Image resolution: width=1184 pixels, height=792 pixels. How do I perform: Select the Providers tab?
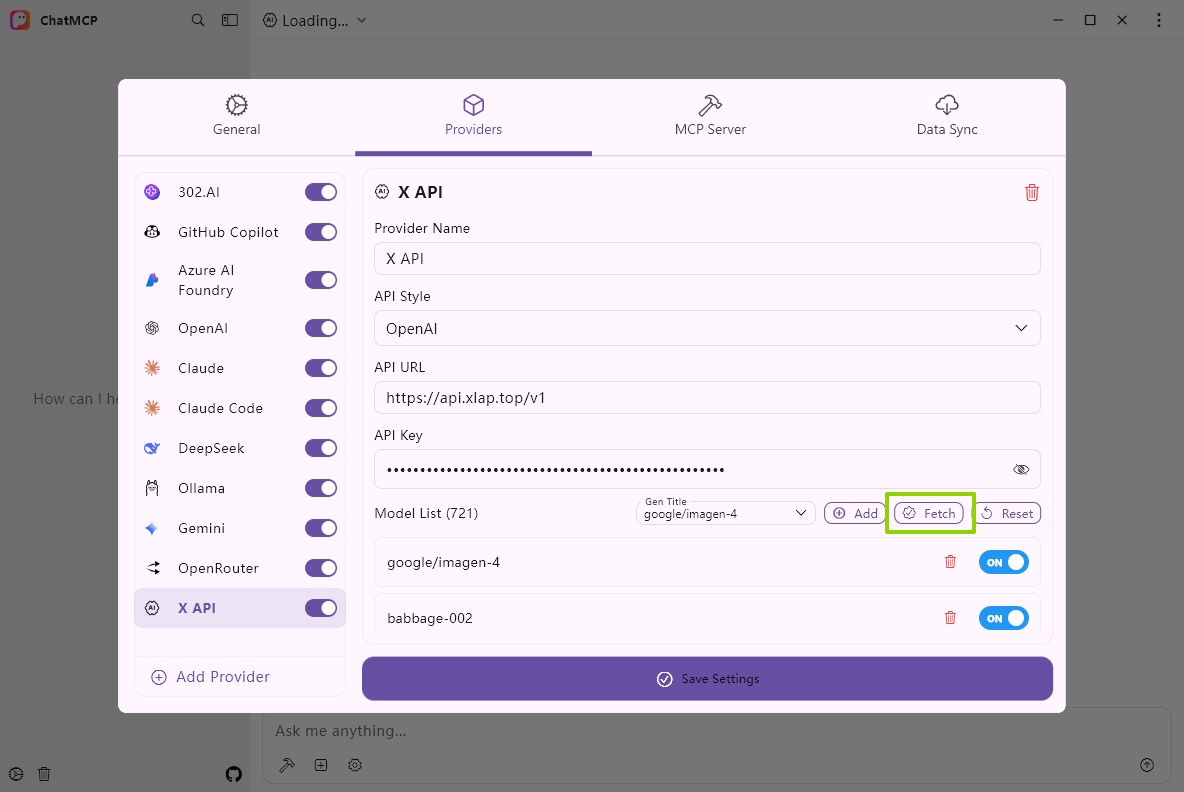[x=473, y=116]
